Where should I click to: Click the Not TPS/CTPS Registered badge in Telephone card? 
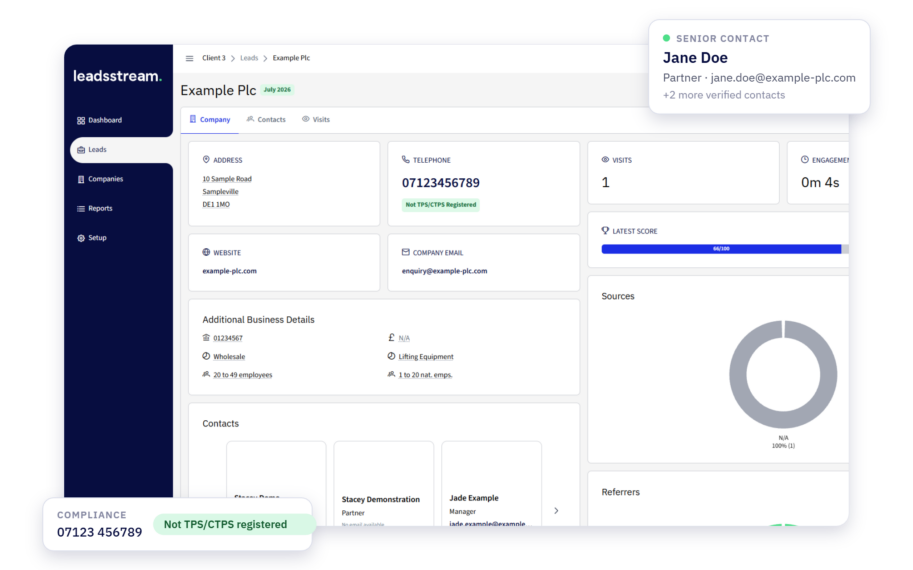pyautogui.click(x=441, y=205)
